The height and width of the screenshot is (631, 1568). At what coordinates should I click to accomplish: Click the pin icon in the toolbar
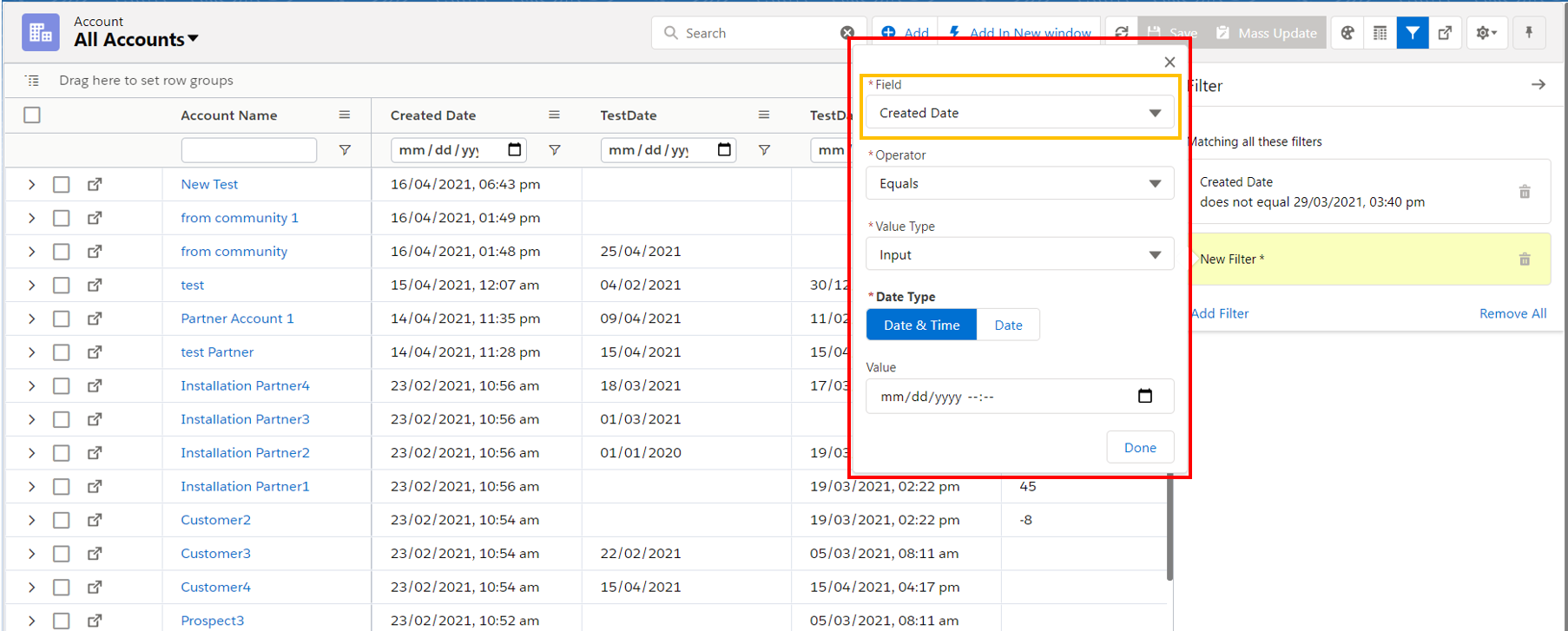(x=1529, y=33)
